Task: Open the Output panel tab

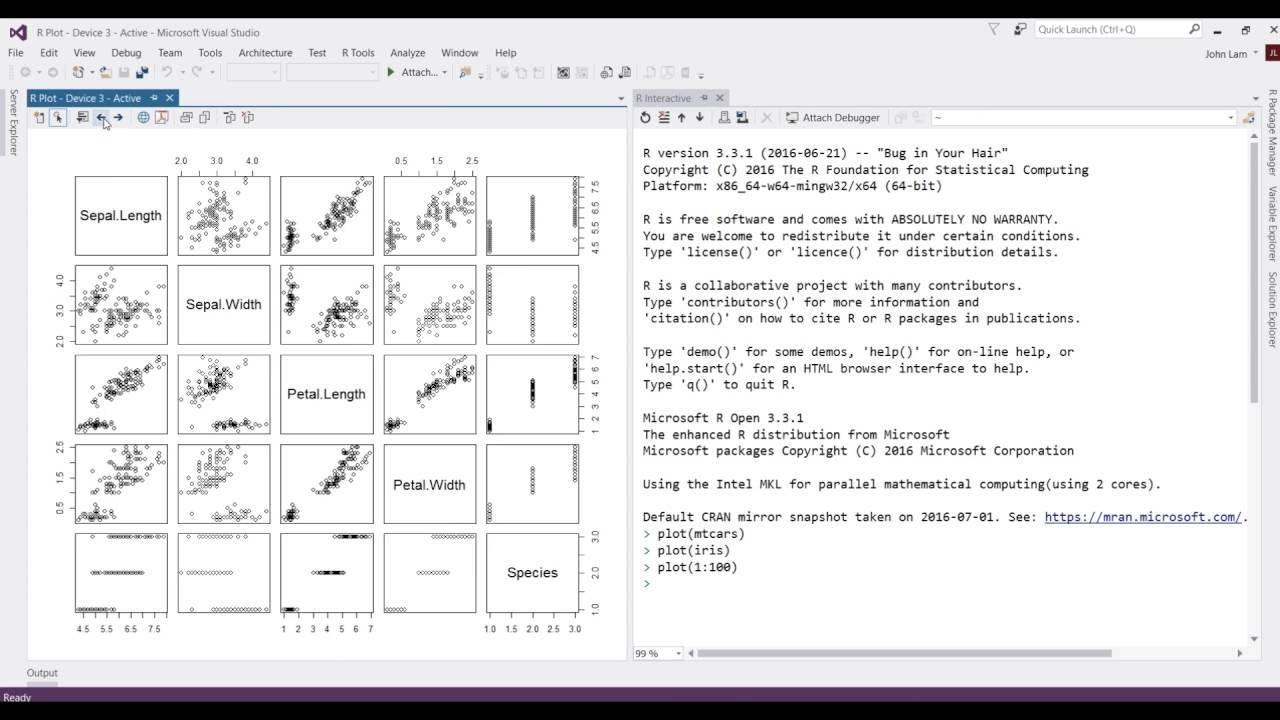Action: coord(42,673)
